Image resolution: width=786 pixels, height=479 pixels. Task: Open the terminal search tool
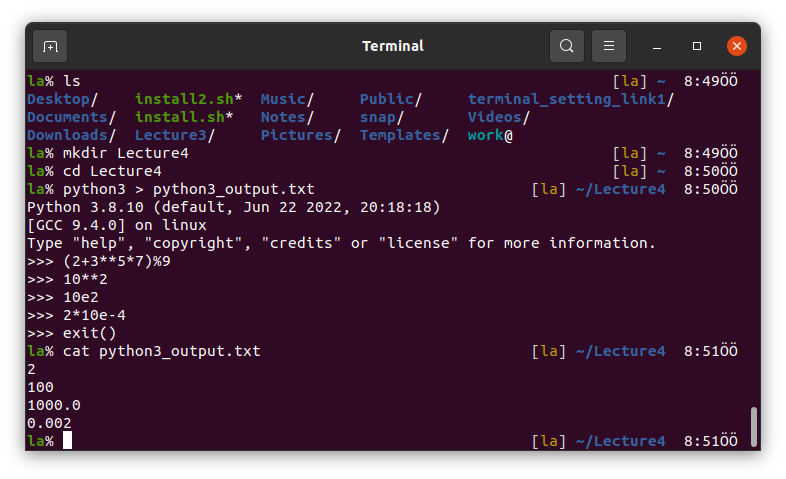coord(566,46)
